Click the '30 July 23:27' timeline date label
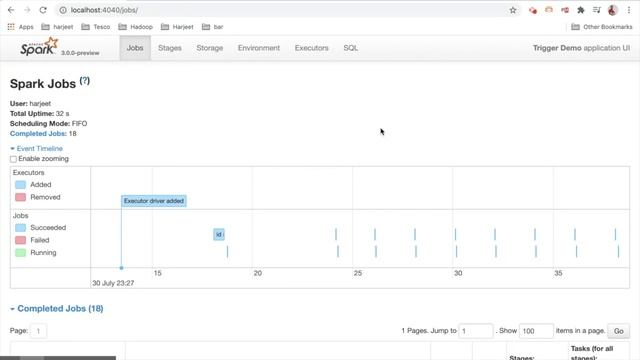This screenshot has height=360, width=640. point(113,283)
